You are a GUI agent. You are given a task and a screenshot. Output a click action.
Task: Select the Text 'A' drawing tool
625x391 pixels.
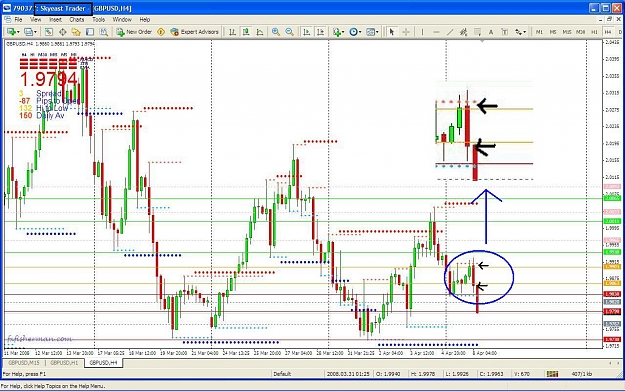[491, 32]
